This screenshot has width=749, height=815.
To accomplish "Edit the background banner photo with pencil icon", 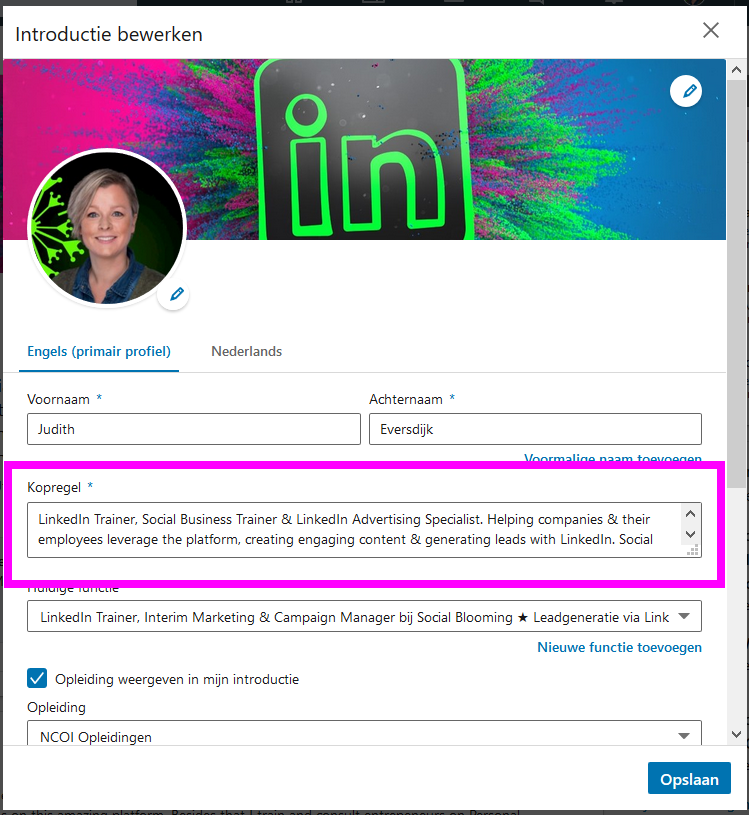I will tap(686, 91).
